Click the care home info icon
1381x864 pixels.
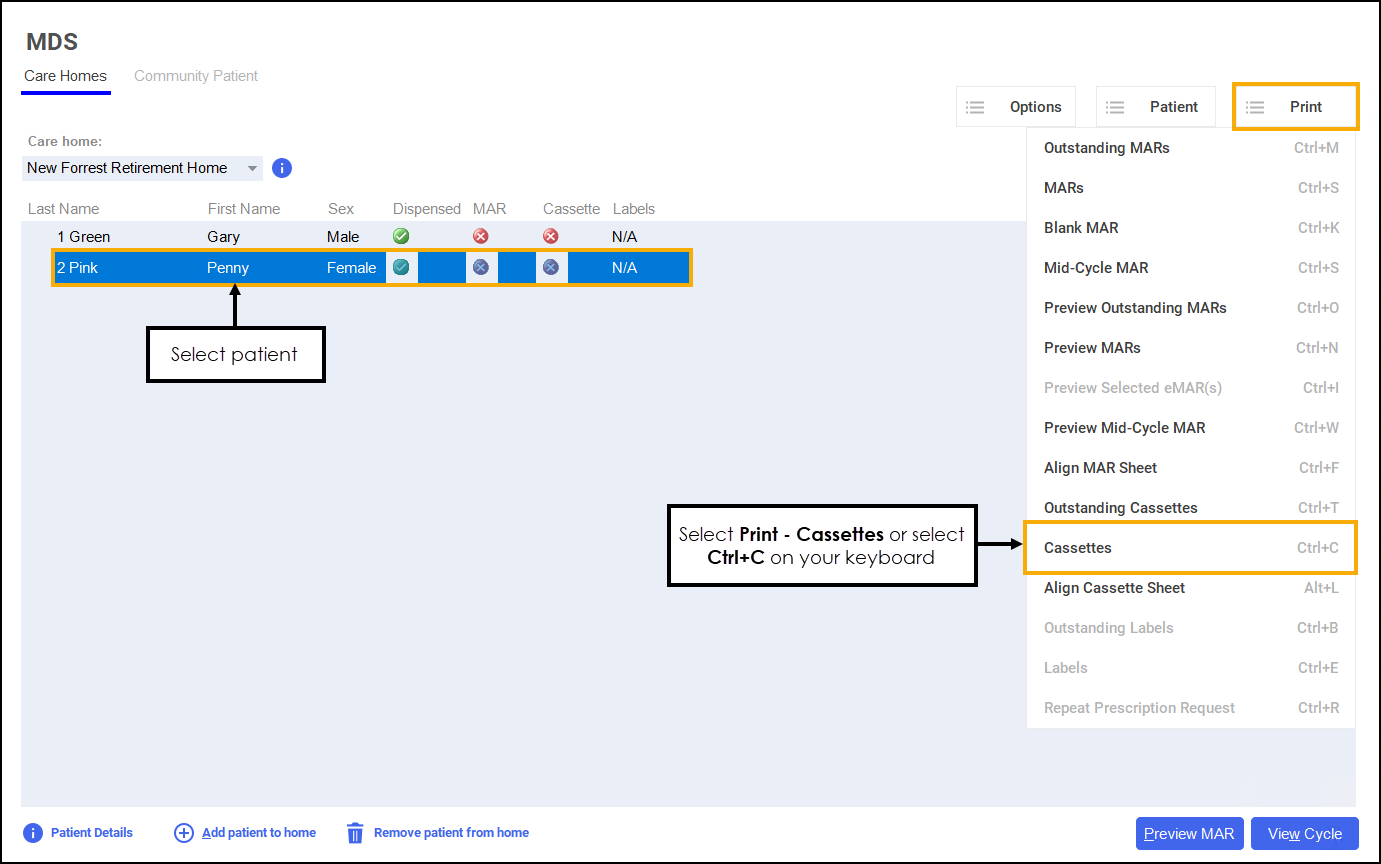click(x=282, y=168)
